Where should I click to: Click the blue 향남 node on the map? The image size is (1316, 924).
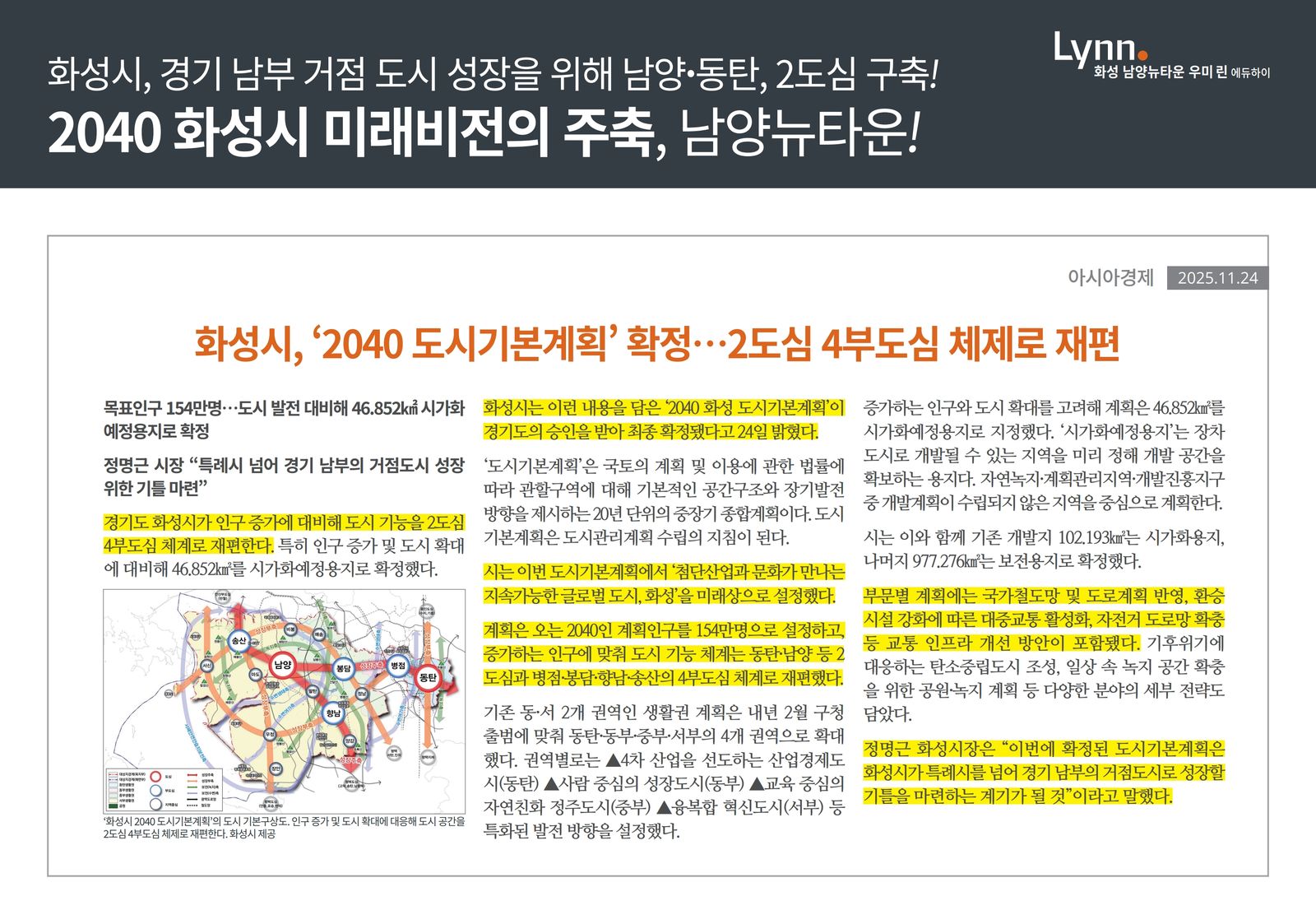coord(333,713)
